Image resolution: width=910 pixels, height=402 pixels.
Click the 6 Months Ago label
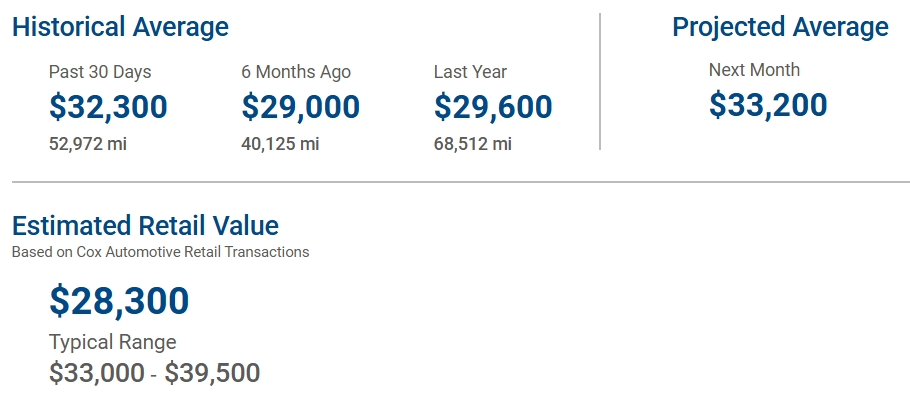[296, 72]
